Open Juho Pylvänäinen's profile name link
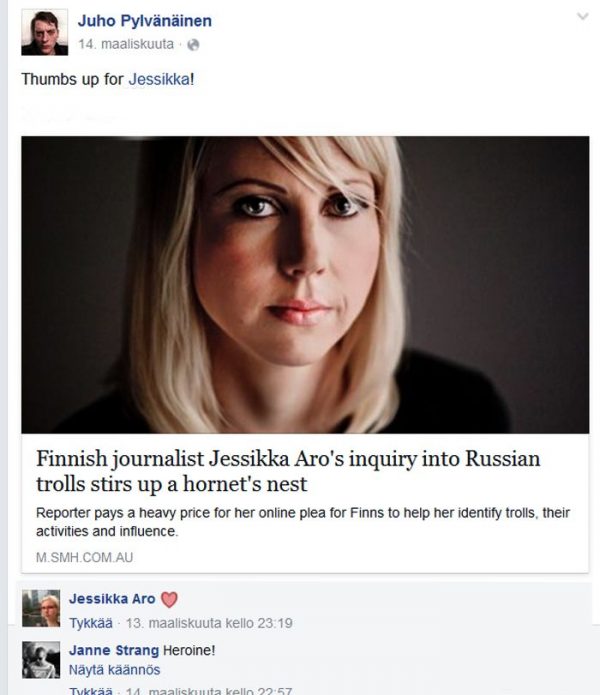 144,21
